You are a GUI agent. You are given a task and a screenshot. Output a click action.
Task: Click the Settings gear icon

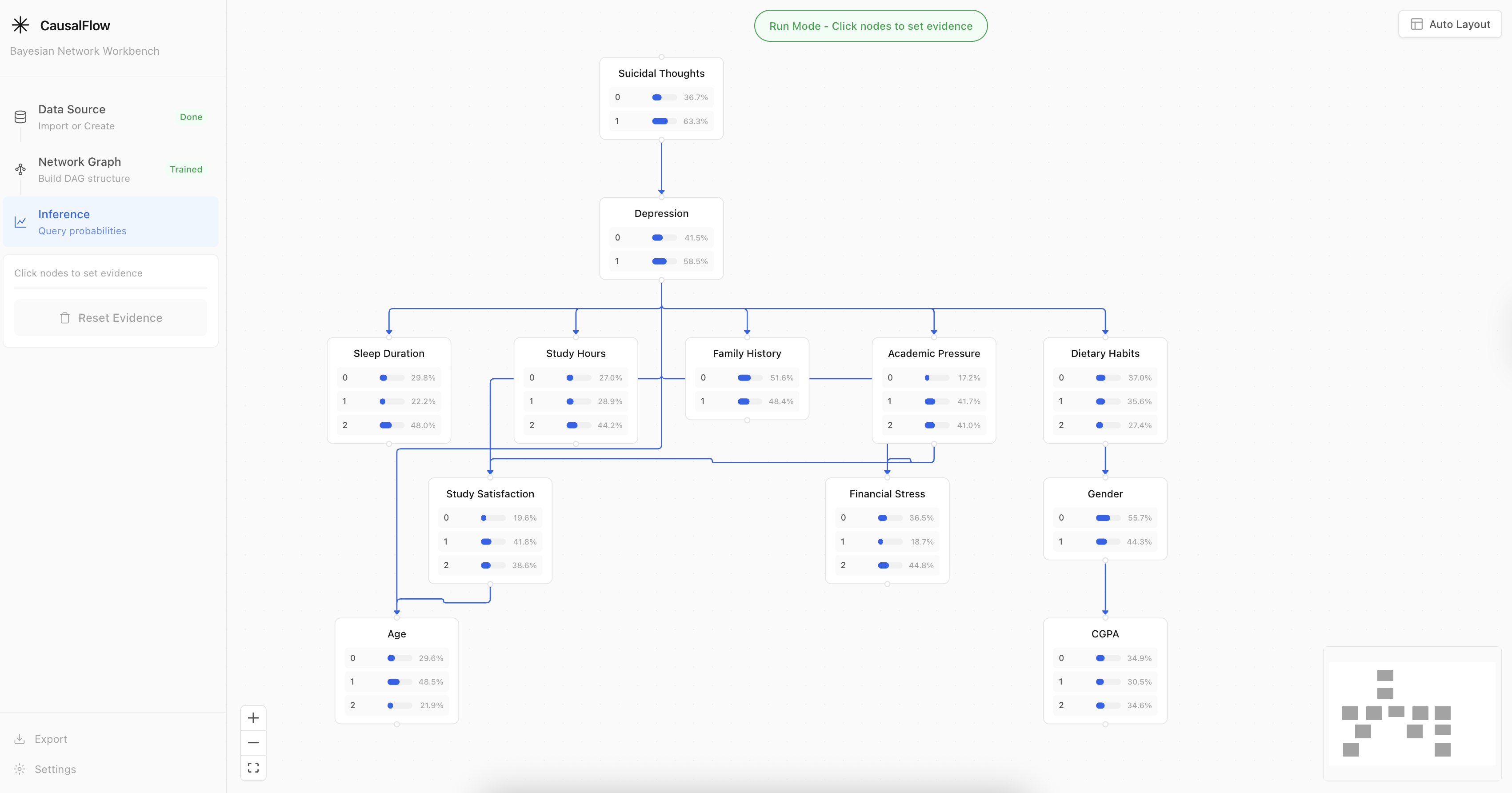click(20, 769)
